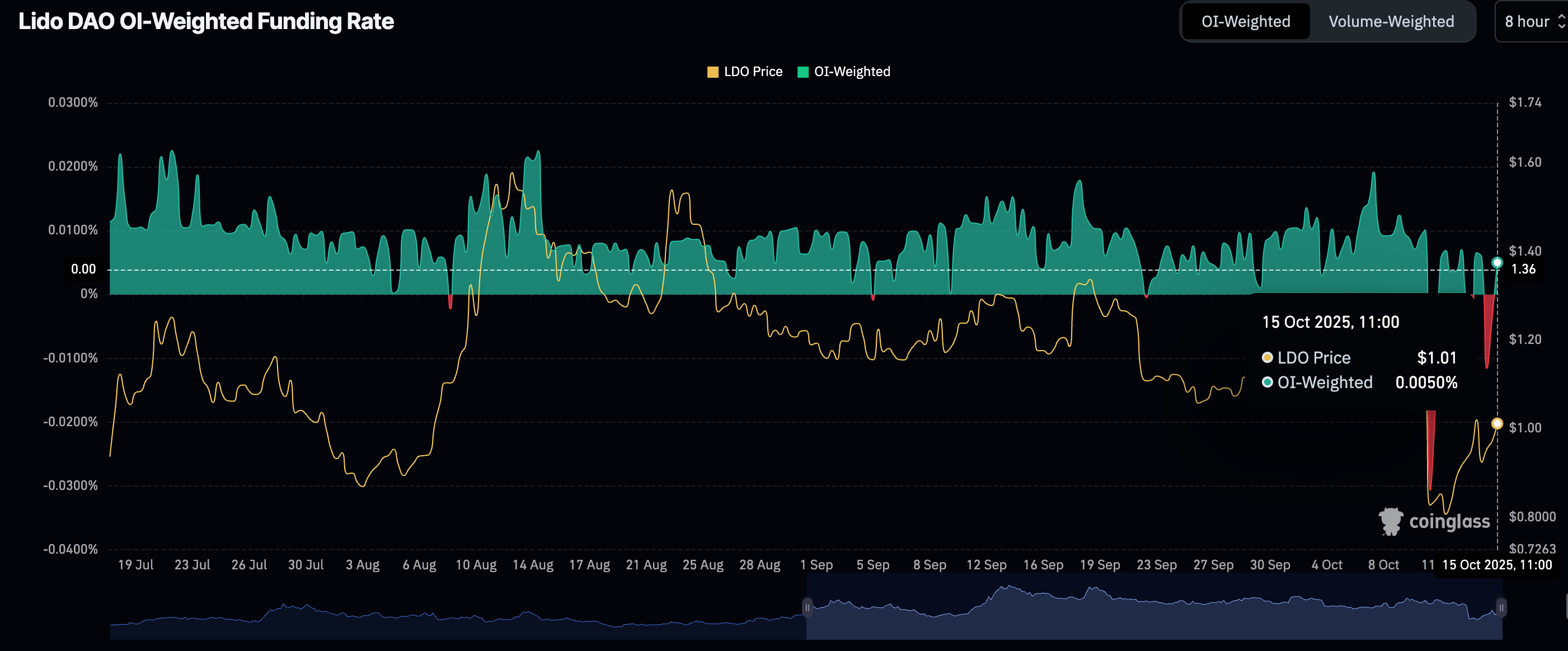
Task: Click the white OI-Weighted data point marker
Action: pos(1497,263)
